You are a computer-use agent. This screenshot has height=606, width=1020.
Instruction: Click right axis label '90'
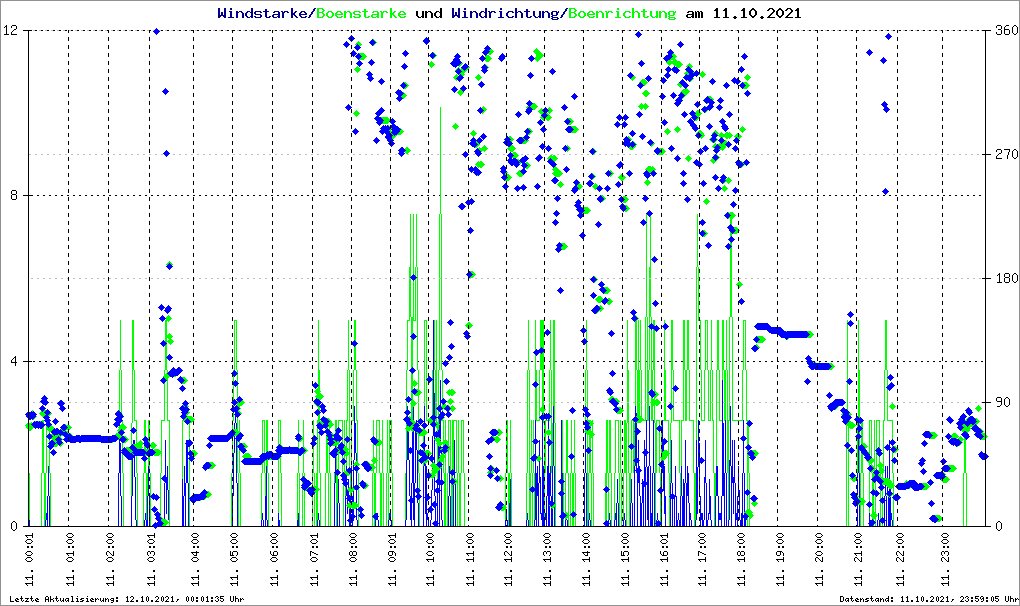(x=1002, y=402)
